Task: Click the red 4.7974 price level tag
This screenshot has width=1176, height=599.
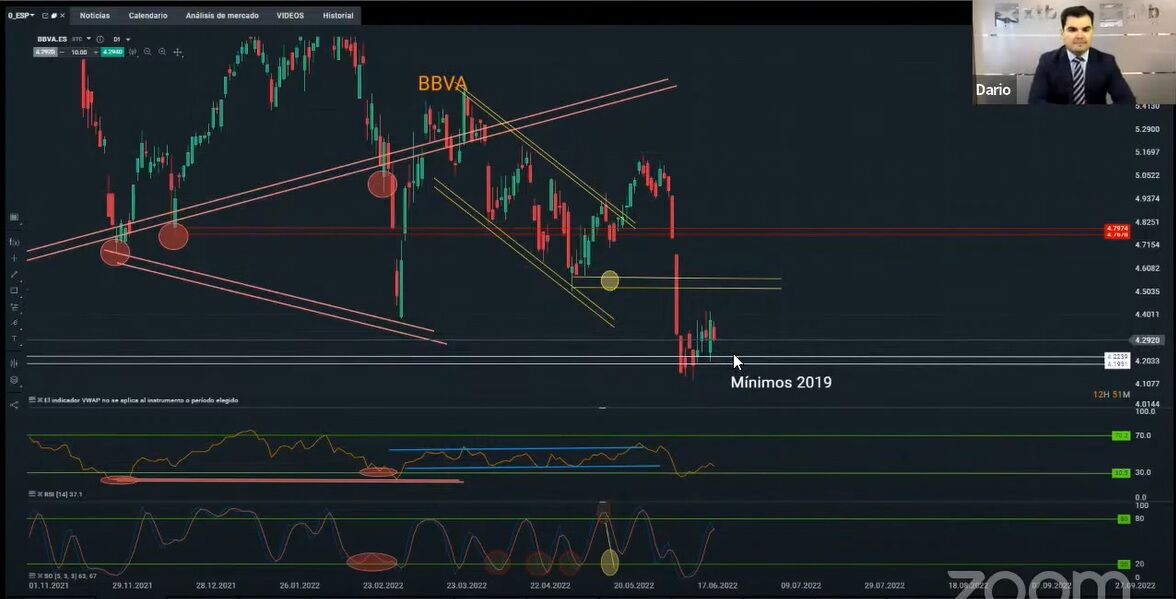Action: (x=1118, y=227)
